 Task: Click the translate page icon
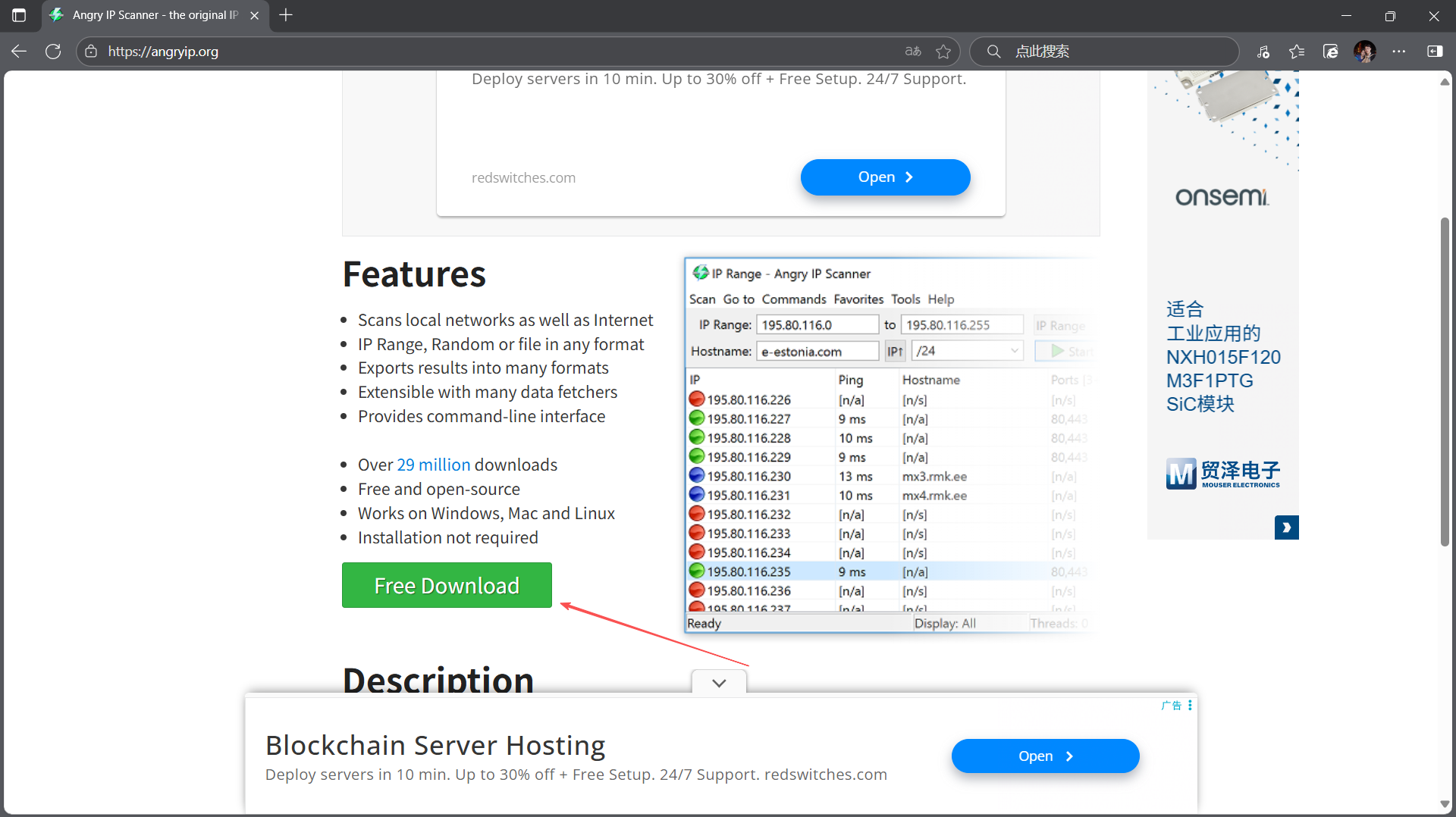click(x=913, y=51)
